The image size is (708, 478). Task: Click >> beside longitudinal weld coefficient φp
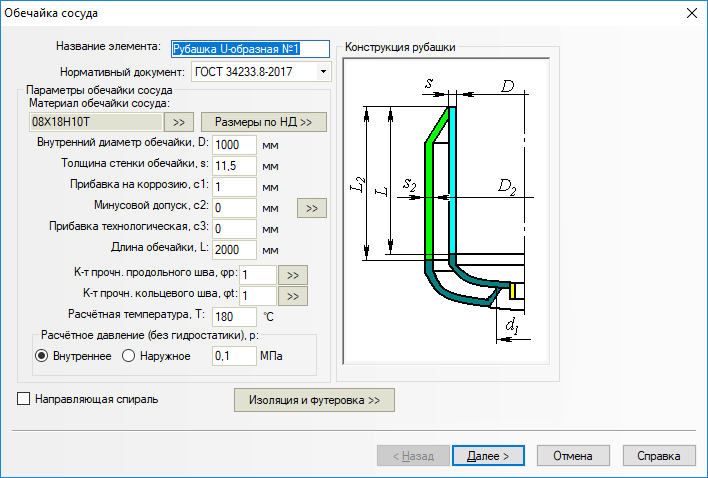pyautogui.click(x=292, y=274)
